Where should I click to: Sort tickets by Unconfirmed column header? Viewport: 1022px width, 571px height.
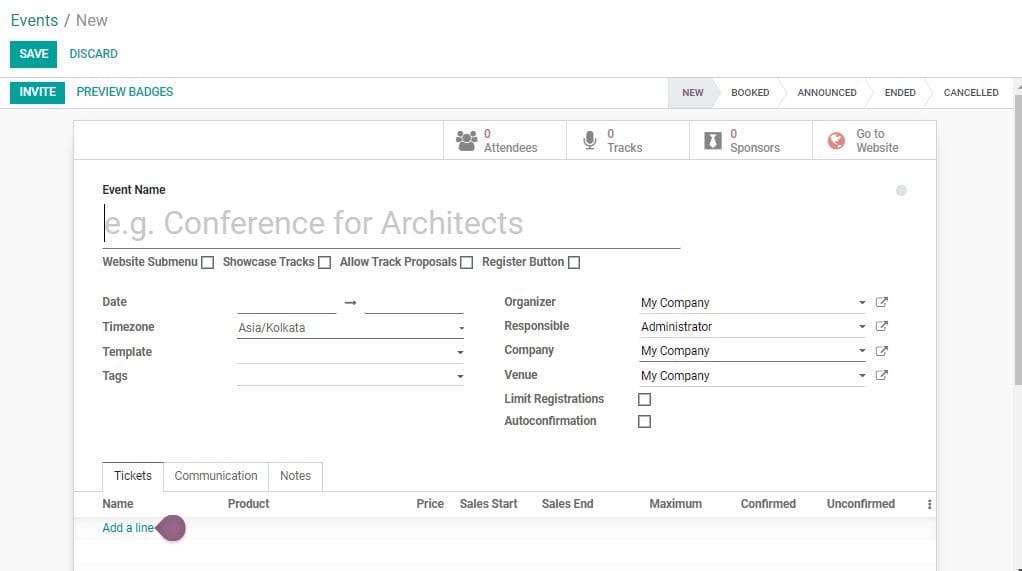[860, 504]
